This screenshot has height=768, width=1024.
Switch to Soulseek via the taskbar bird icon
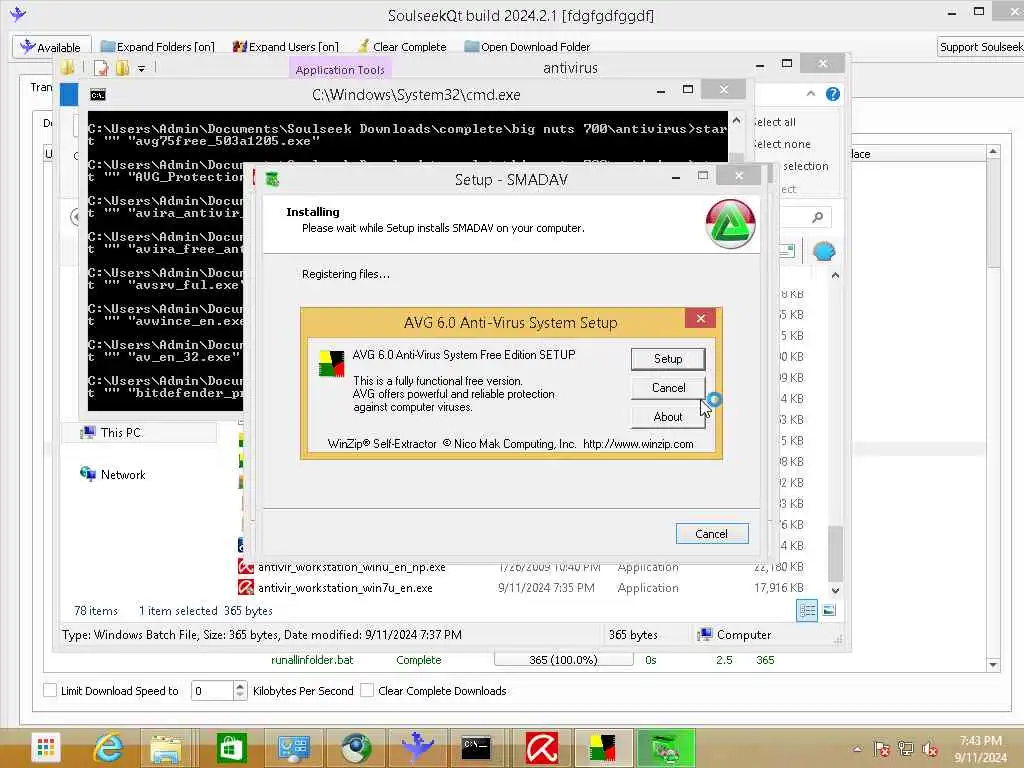417,748
